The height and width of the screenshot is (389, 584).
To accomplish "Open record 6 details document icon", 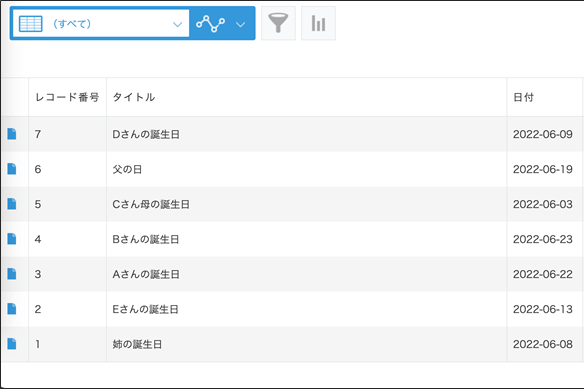I will 12,169.
